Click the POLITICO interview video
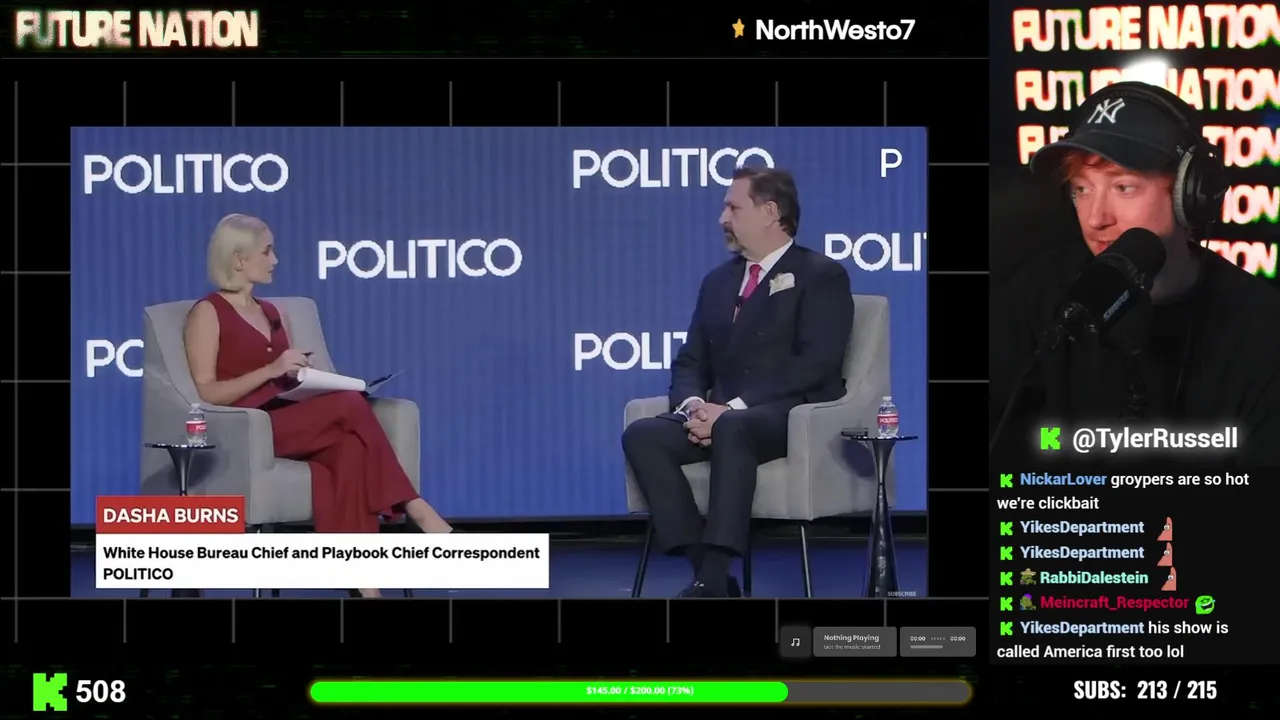 coord(498,362)
